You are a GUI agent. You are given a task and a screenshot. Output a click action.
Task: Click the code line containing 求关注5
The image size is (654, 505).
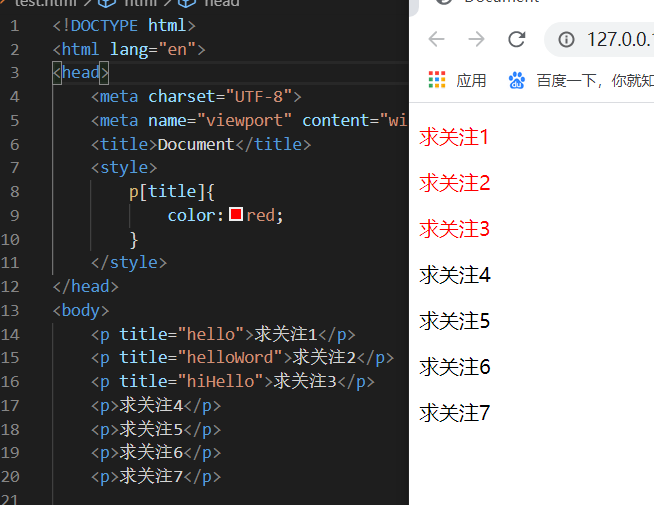(156, 429)
